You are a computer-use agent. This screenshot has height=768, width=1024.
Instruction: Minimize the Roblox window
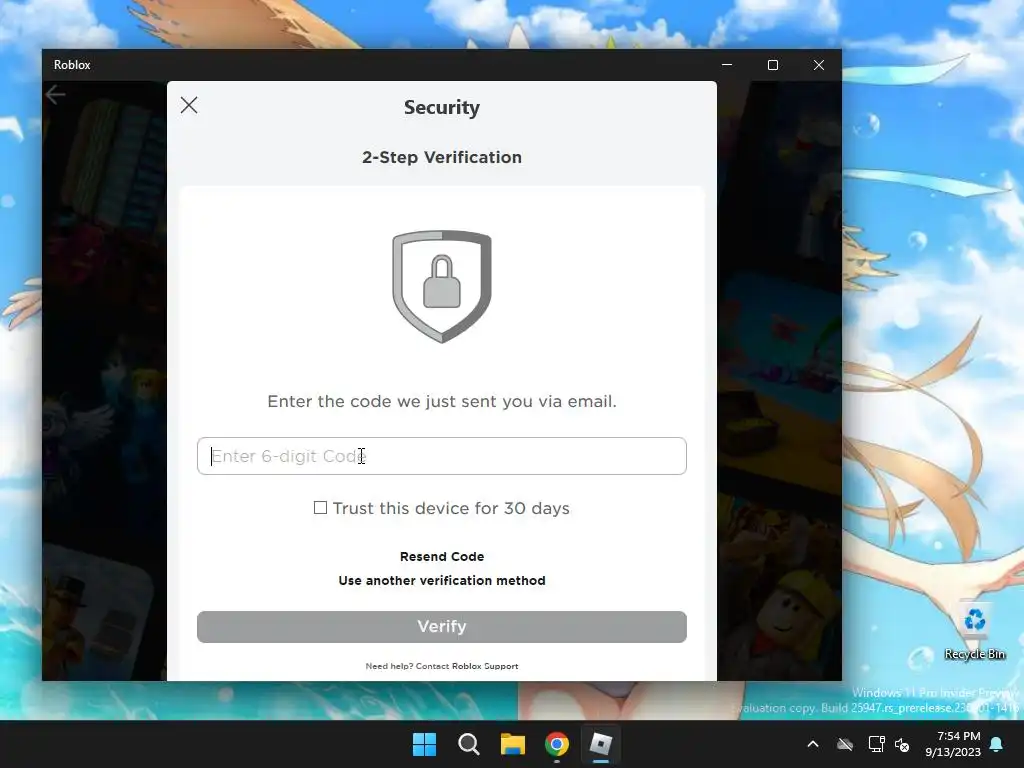coord(727,65)
